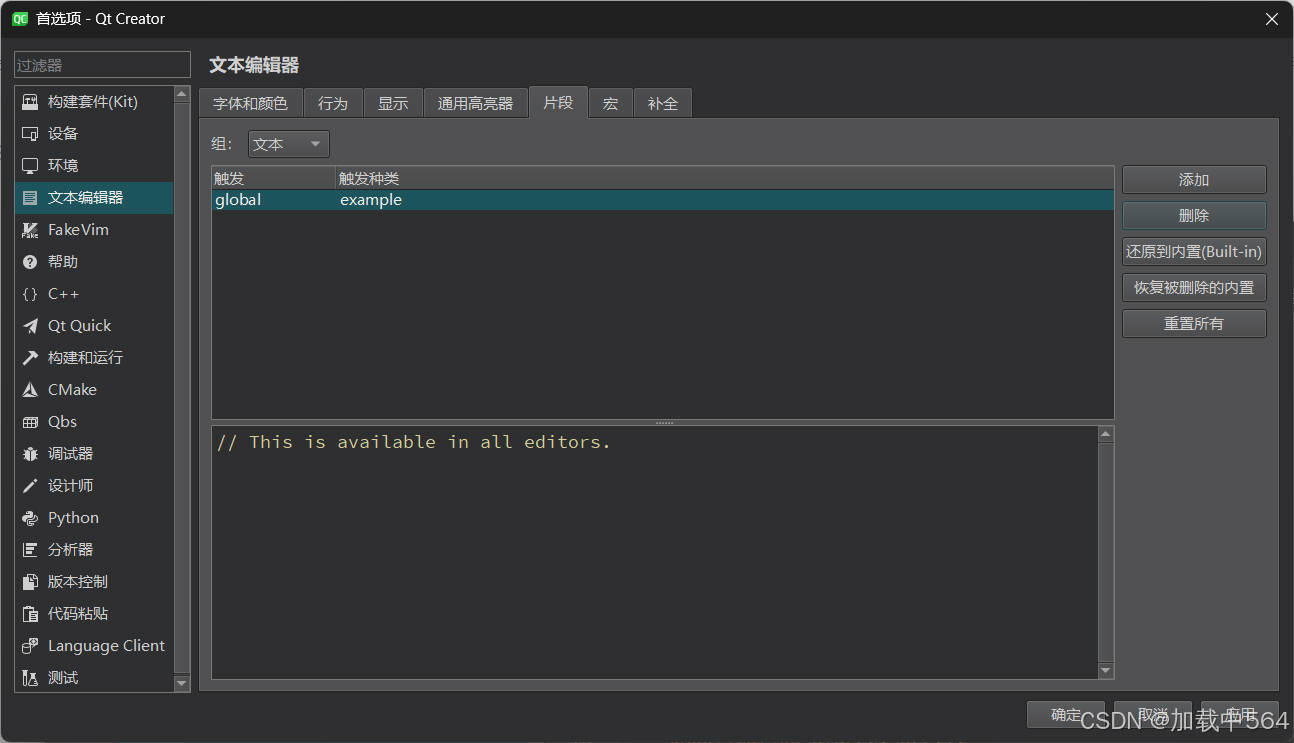
Task: Switch to the 通用高亮器 tab
Action: click(x=475, y=103)
